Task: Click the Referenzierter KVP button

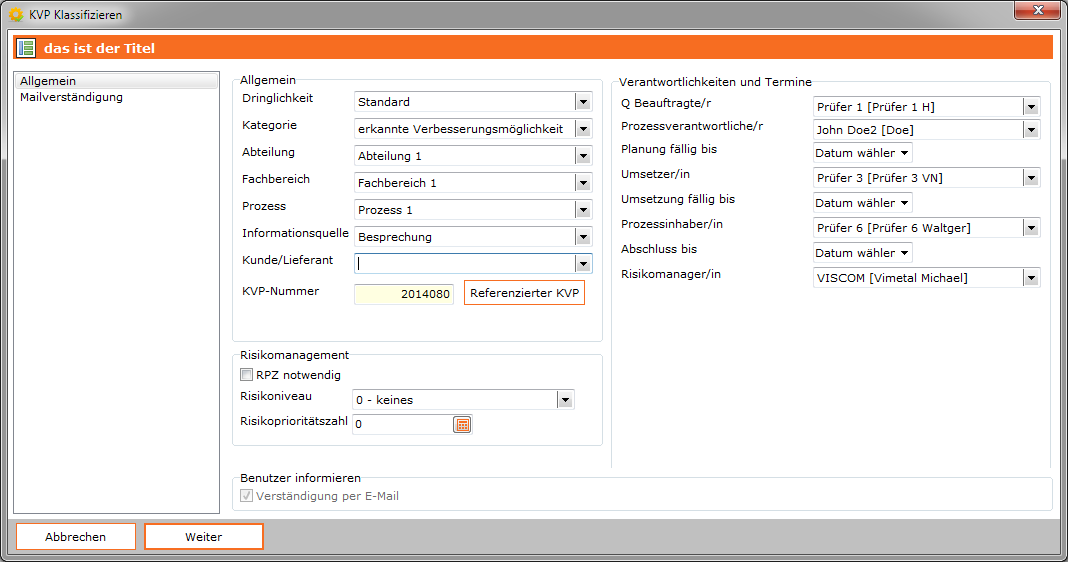Action: 524,293
